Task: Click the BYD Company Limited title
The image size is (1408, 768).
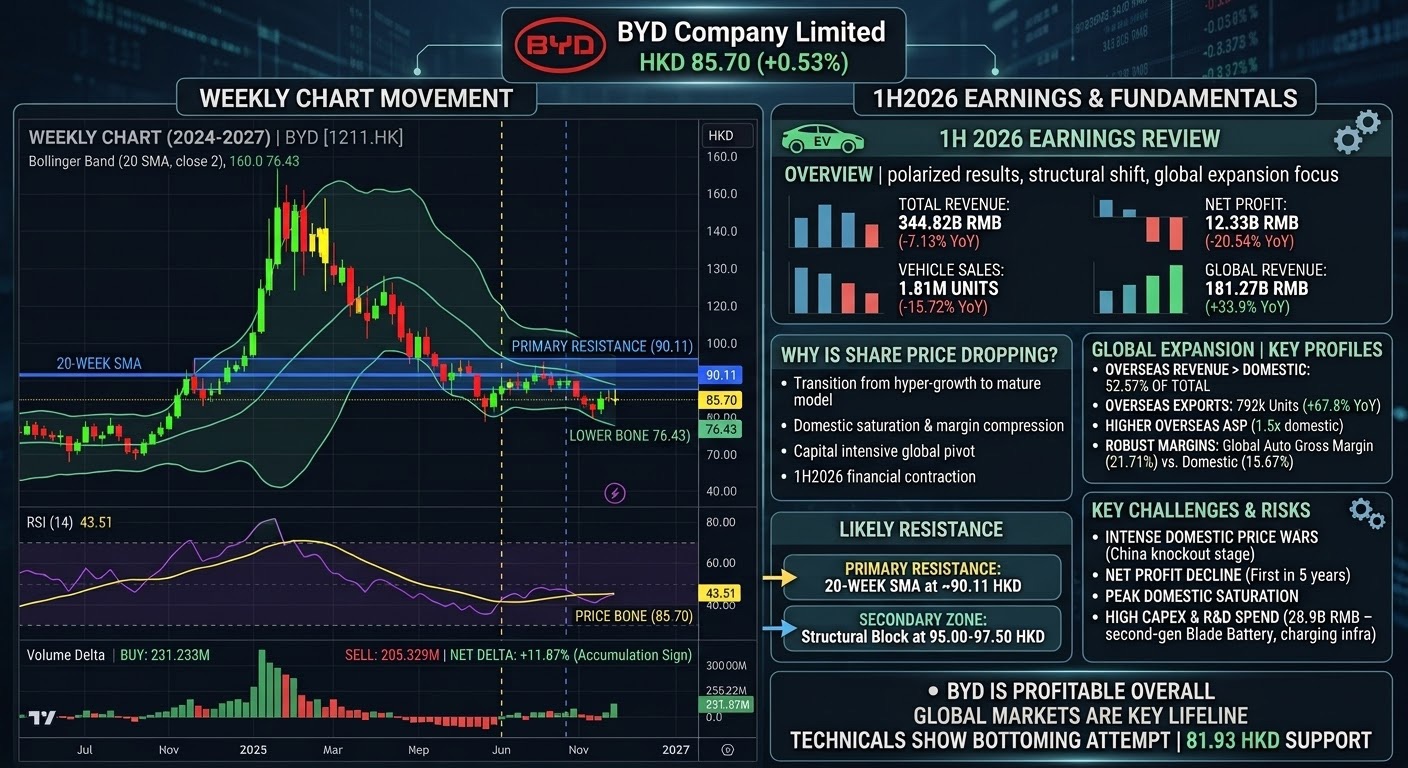Action: 751,32
